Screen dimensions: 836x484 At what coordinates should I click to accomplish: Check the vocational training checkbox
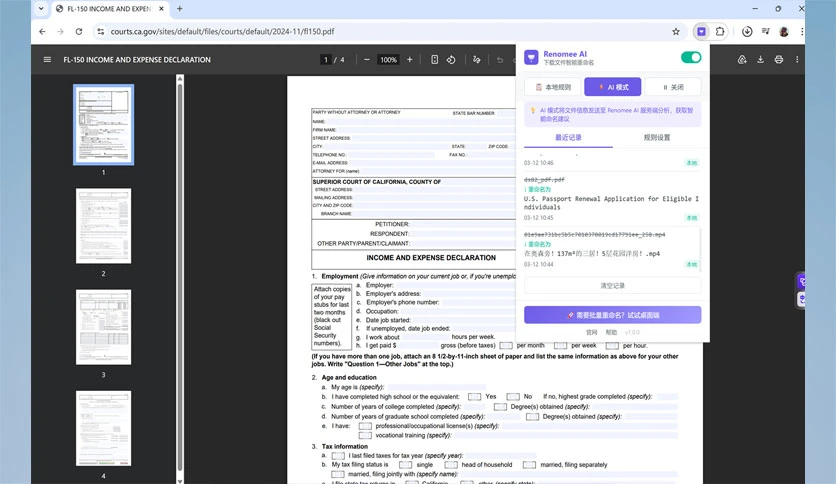[x=365, y=435]
